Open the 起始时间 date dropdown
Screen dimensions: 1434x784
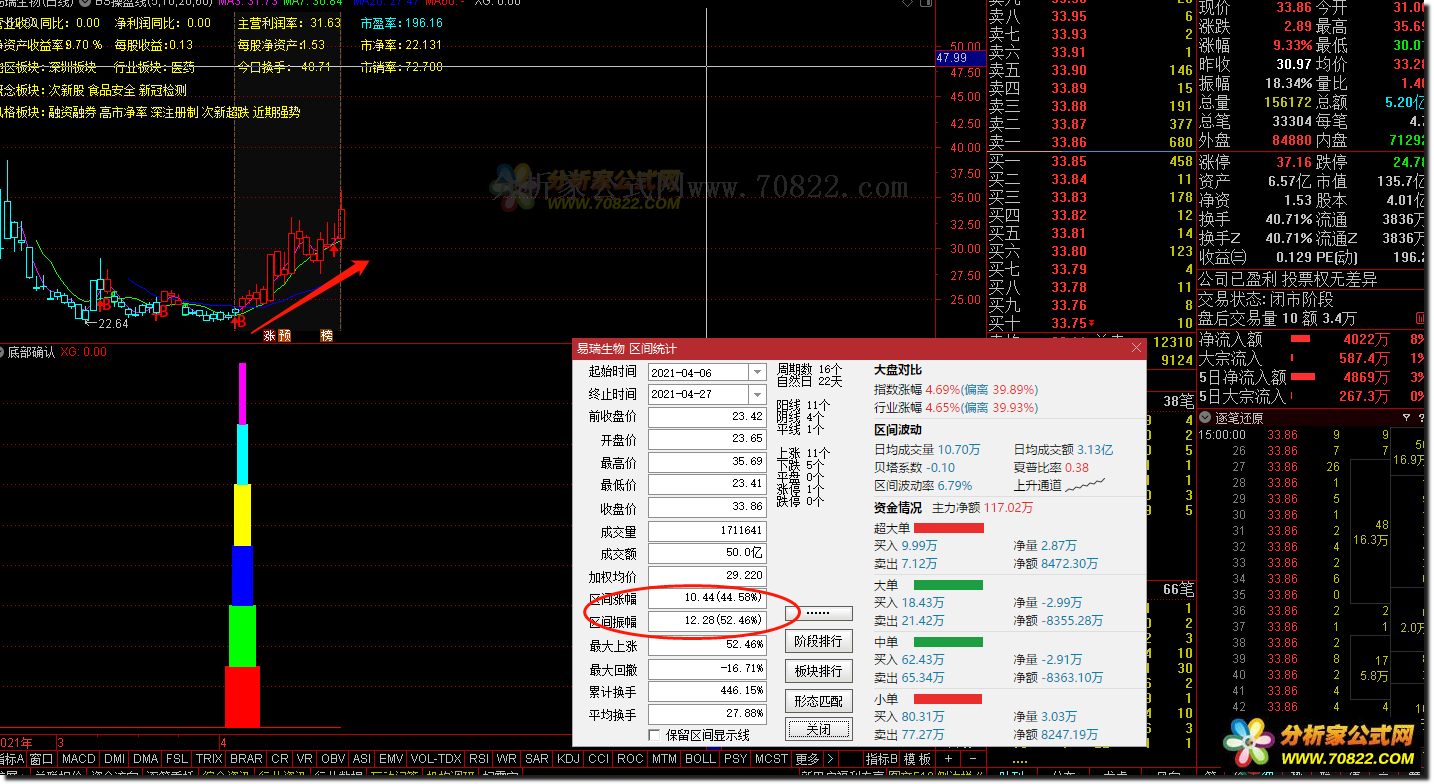coord(757,371)
